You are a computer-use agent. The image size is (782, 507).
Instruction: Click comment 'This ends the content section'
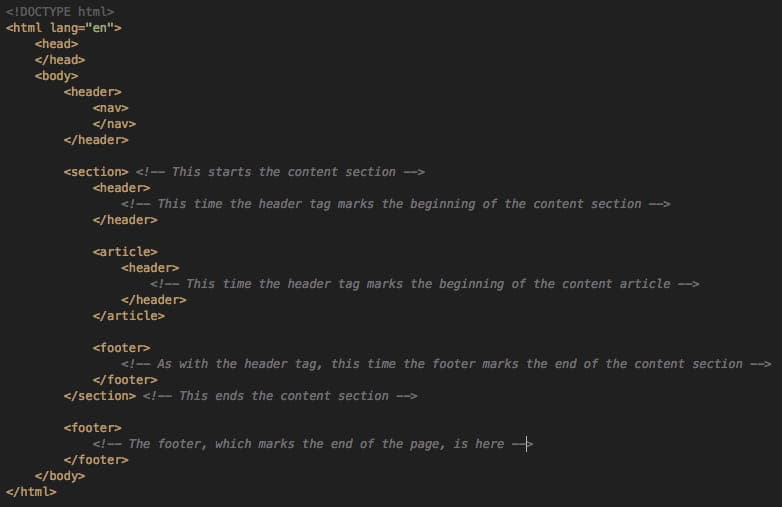point(280,396)
